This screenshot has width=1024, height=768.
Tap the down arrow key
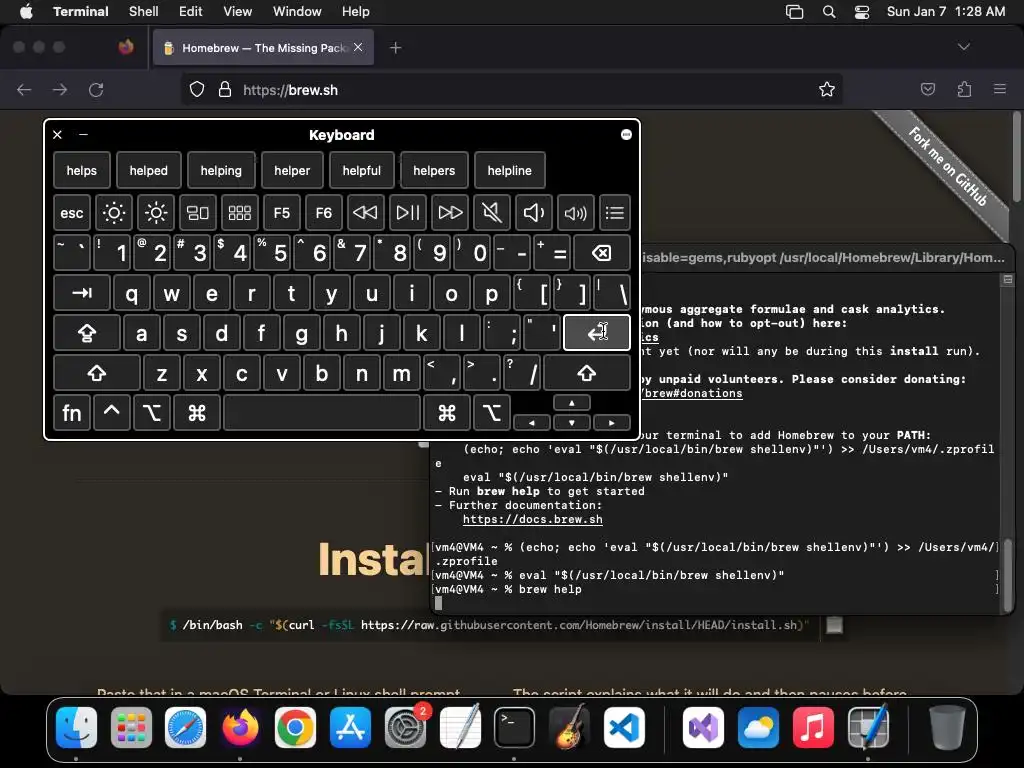point(571,423)
